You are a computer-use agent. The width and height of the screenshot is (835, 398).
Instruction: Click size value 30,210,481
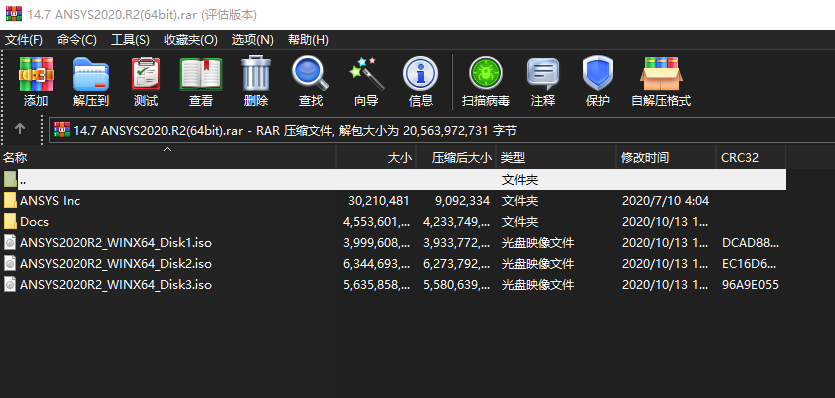coord(379,201)
